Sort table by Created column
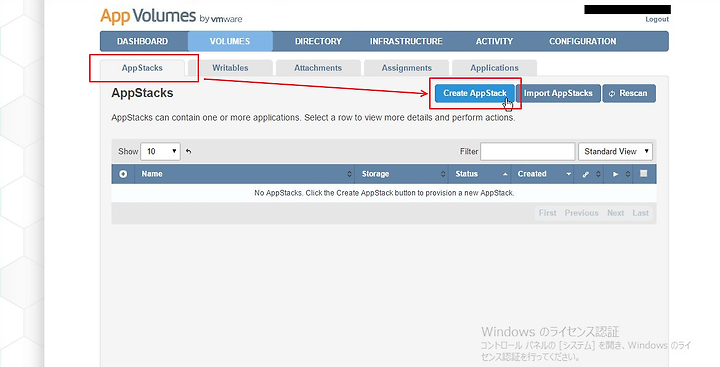Screen dimensions: 720x367 coord(542,174)
